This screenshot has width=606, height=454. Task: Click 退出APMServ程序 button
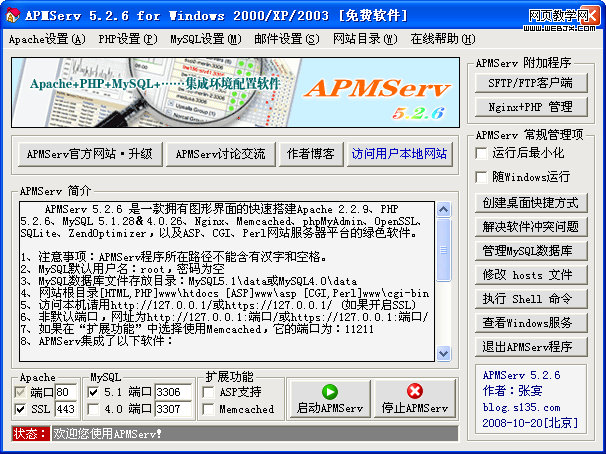tap(531, 347)
